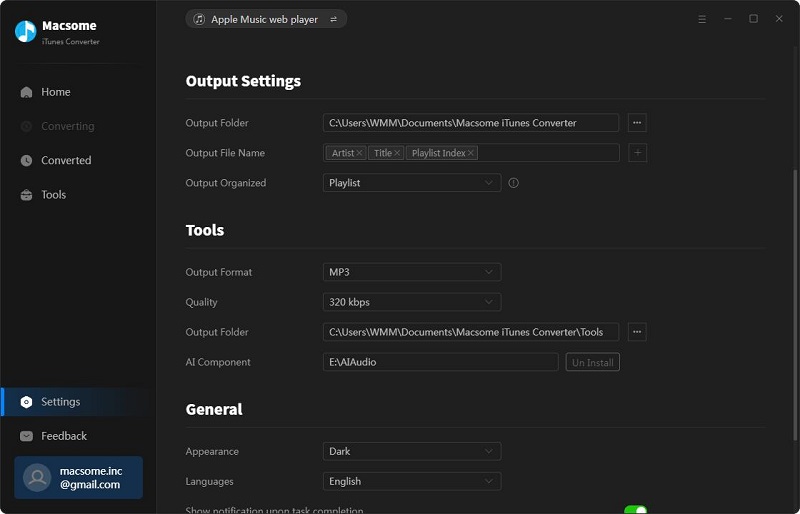Screen dimensions: 800x514
Task: Open the hamburger menu in title bar
Action: [702, 19]
